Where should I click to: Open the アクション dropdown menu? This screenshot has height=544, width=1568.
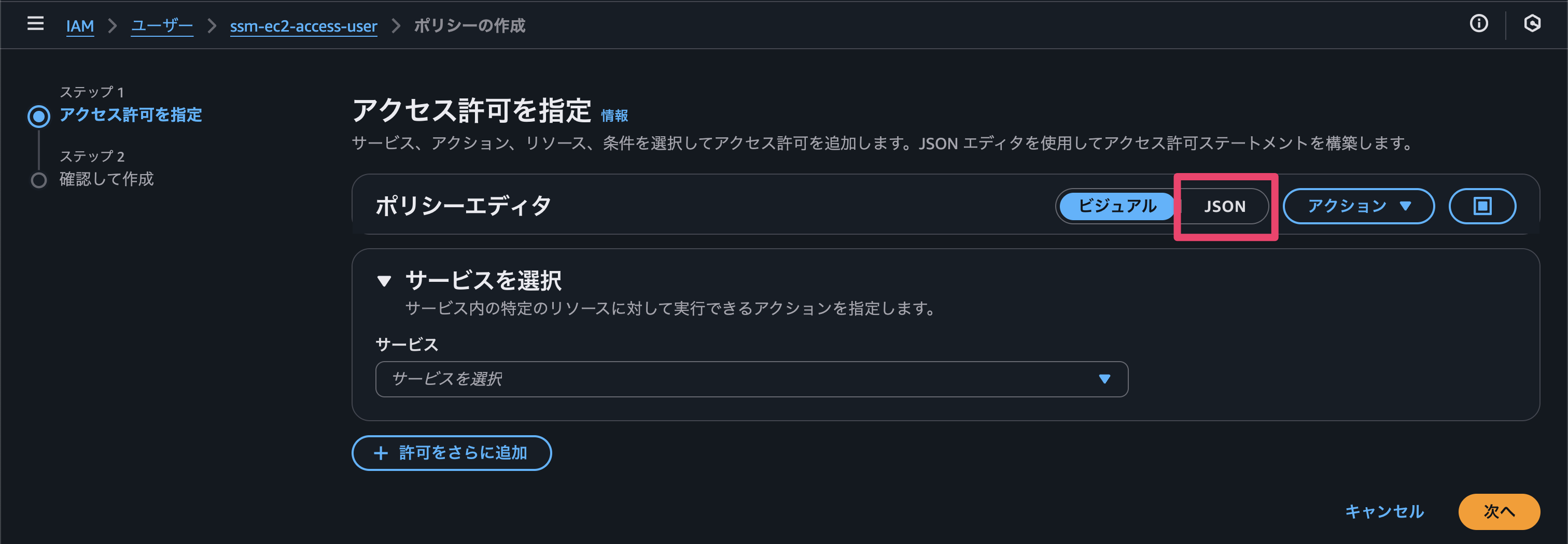[1358, 206]
